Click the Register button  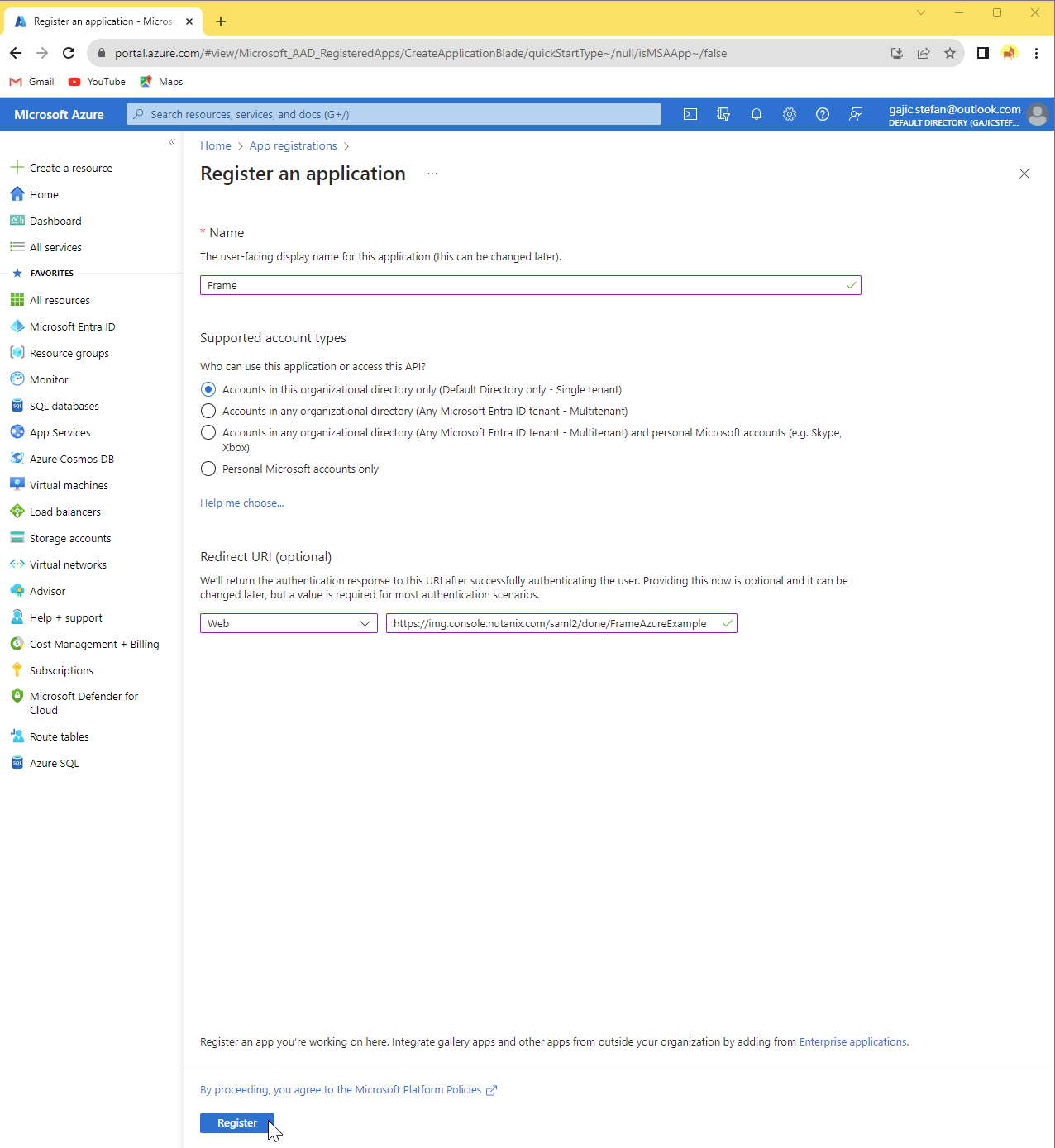pos(236,1122)
